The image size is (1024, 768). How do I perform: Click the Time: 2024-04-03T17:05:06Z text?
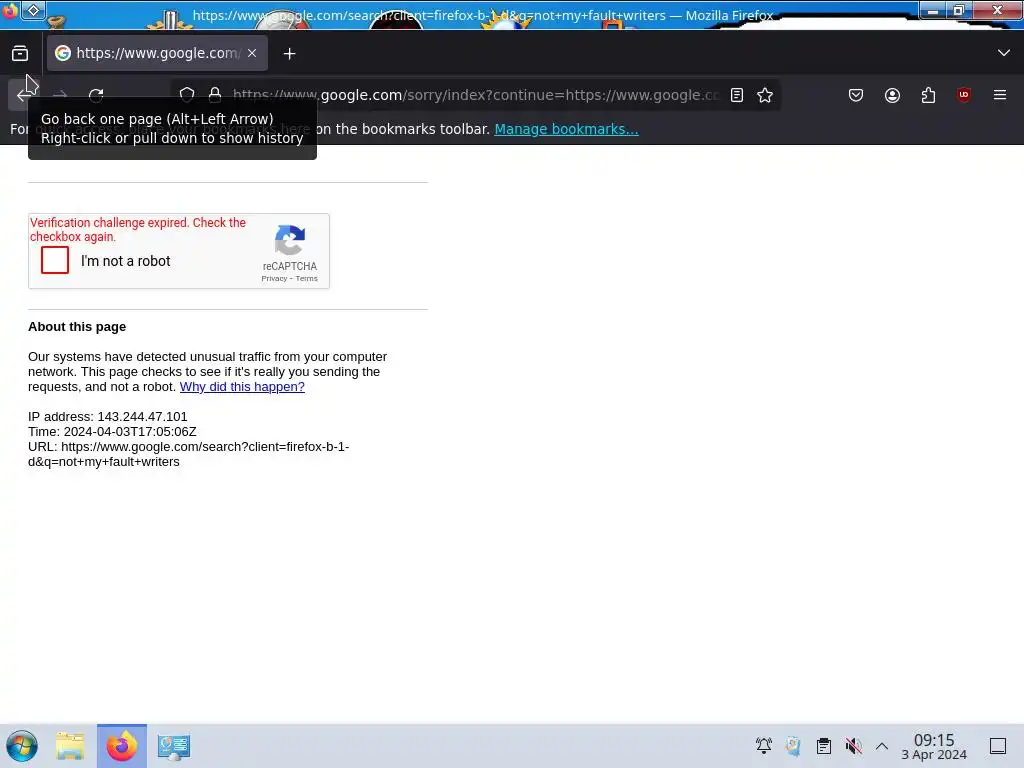coord(112,432)
